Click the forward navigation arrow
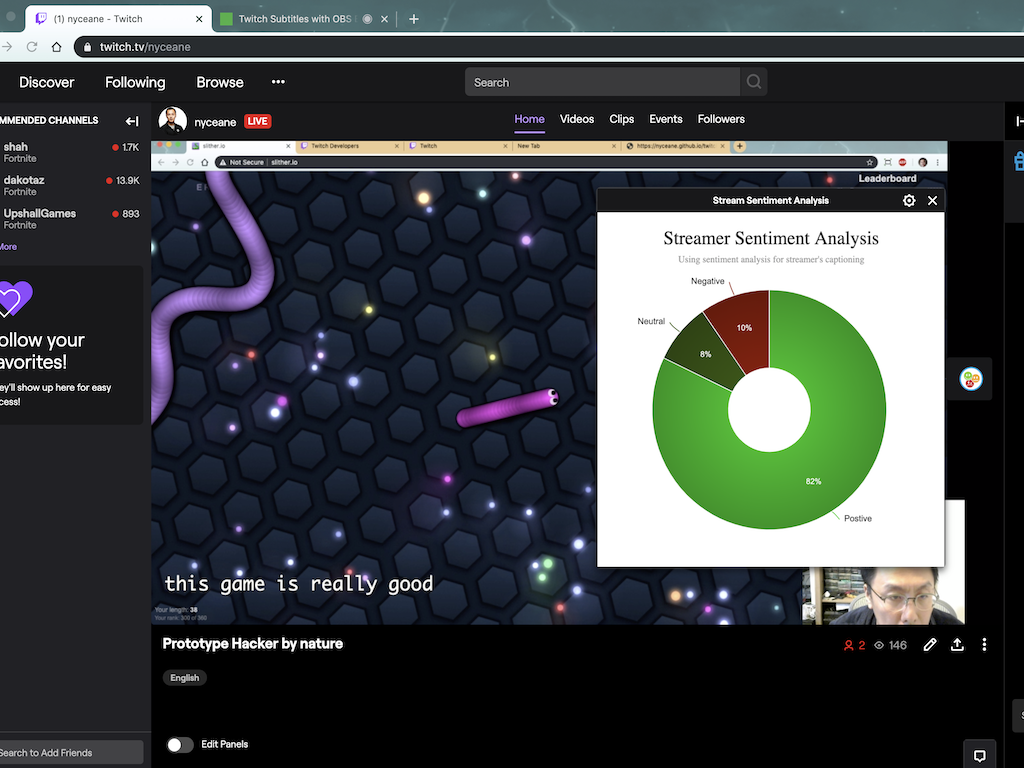This screenshot has height=768, width=1024. 7,47
